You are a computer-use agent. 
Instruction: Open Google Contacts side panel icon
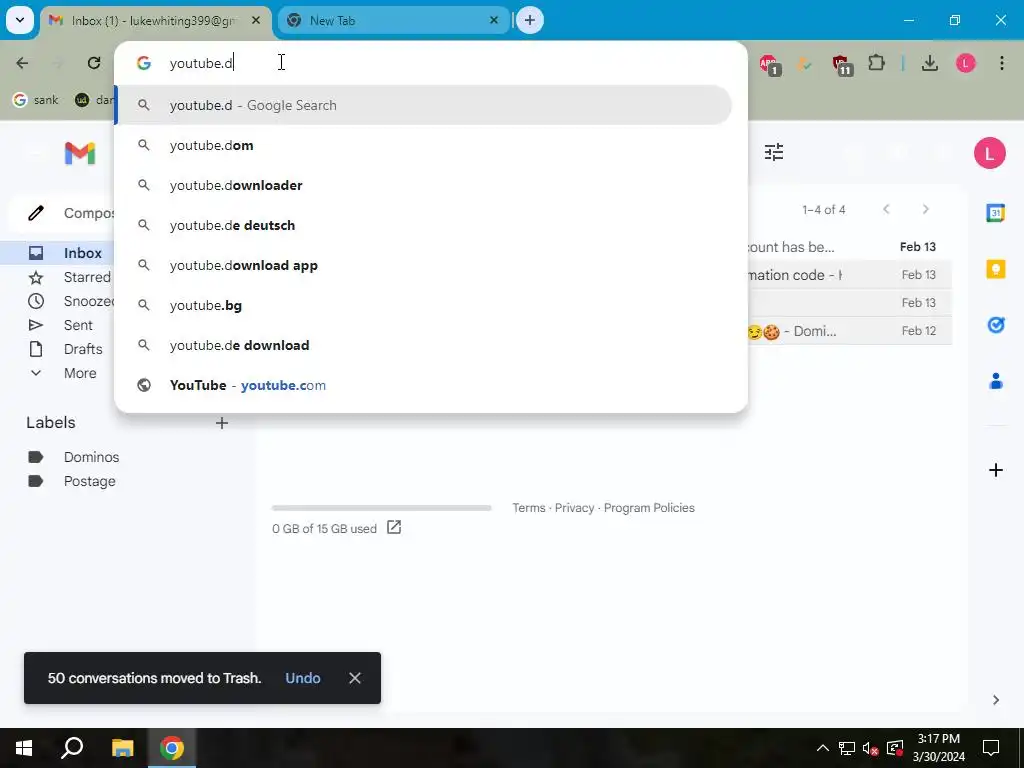pyautogui.click(x=995, y=381)
